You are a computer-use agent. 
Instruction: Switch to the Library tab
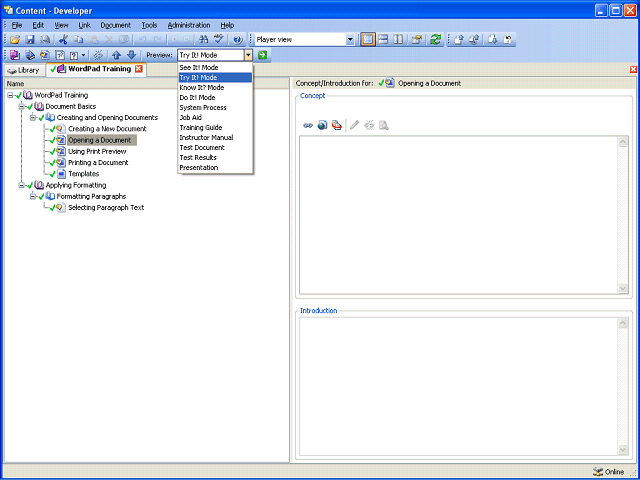(x=24, y=70)
